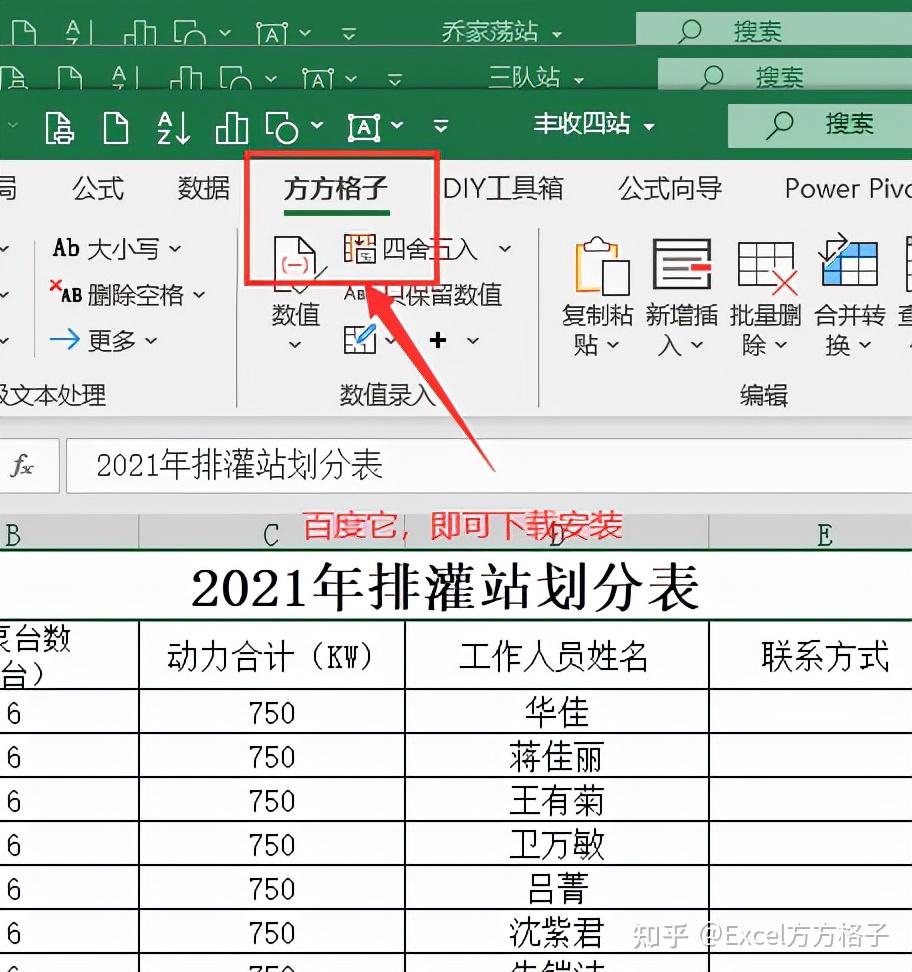Select 方方格子 ribbon tab
Image resolution: width=912 pixels, height=972 pixels.
(x=336, y=188)
